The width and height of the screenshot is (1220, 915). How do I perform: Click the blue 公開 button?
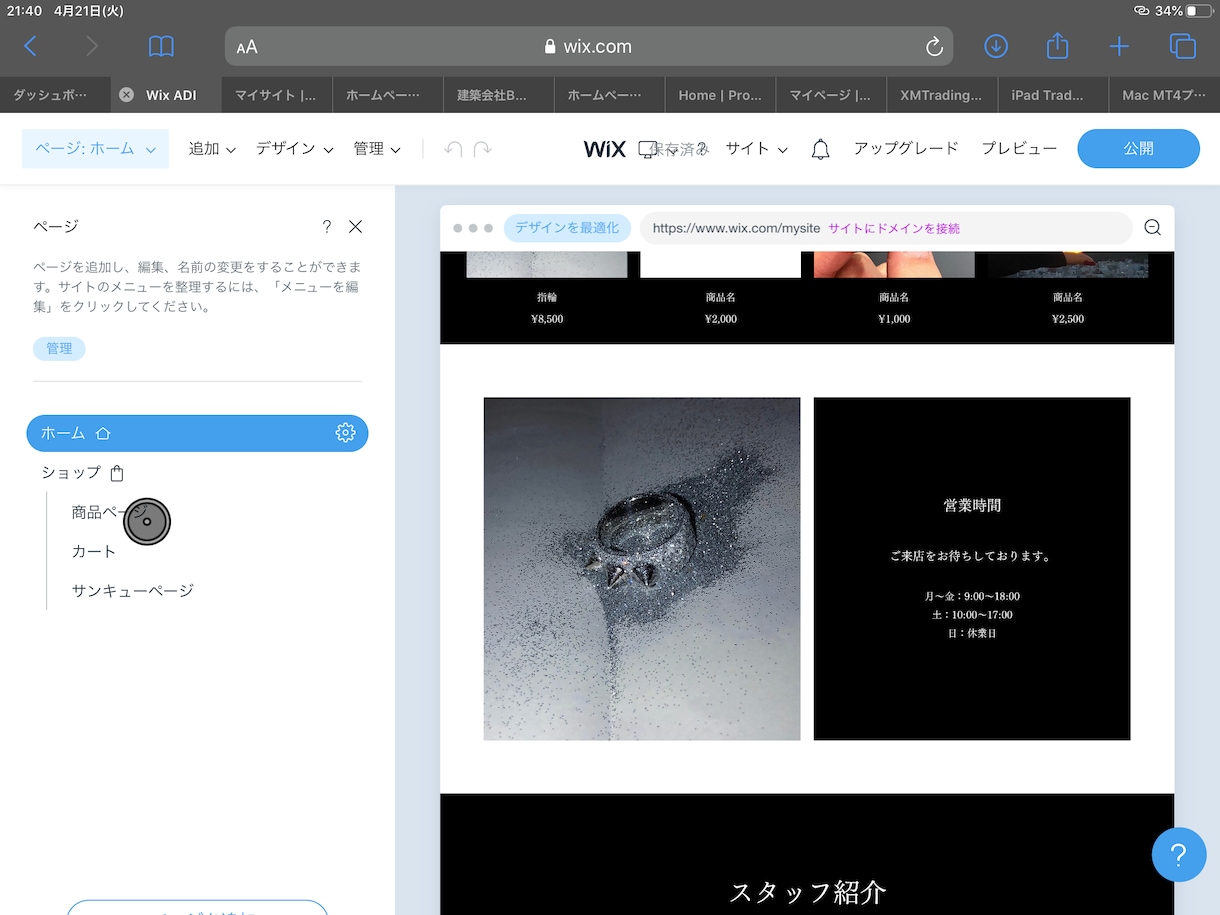(x=1138, y=148)
